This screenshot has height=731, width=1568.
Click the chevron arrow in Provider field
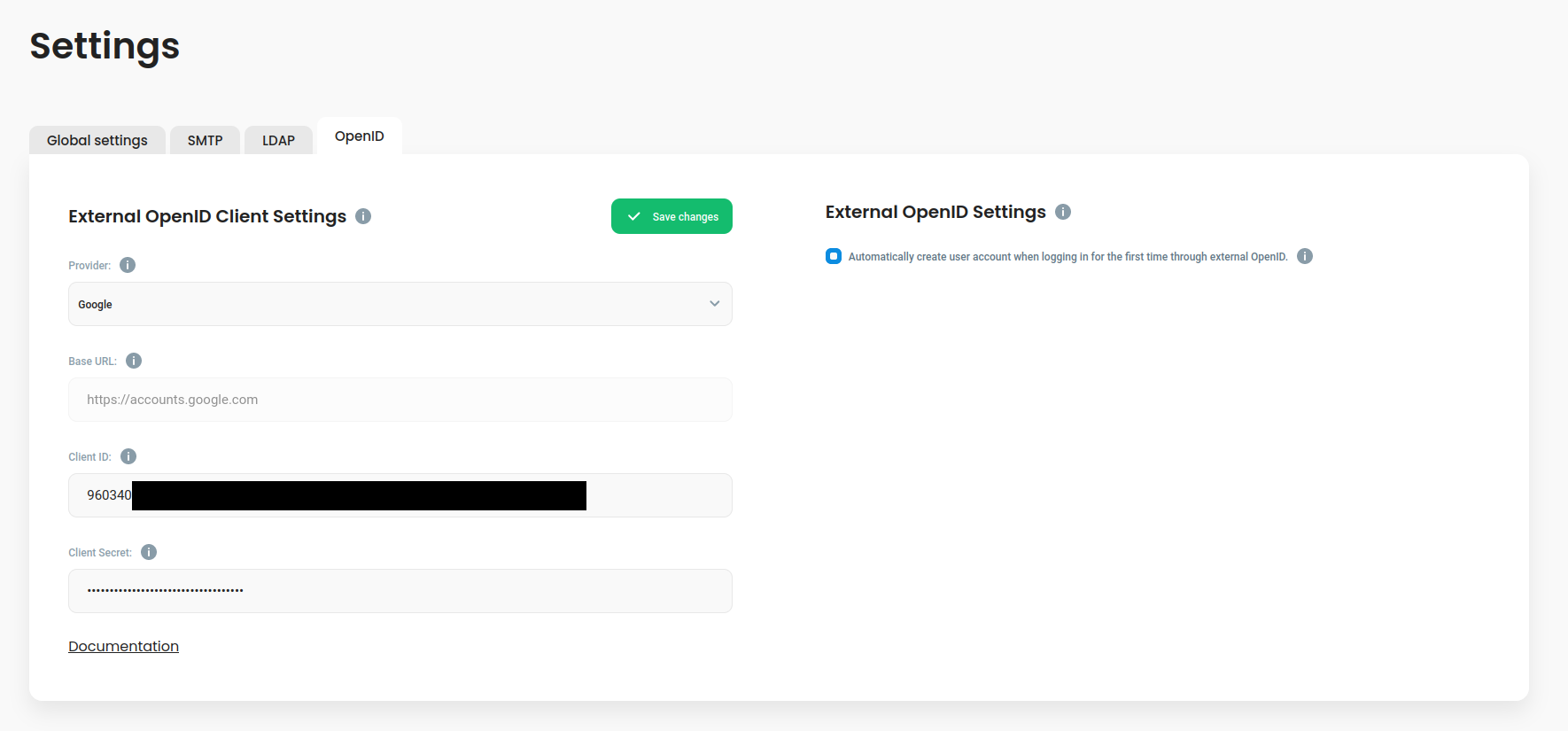pos(714,304)
